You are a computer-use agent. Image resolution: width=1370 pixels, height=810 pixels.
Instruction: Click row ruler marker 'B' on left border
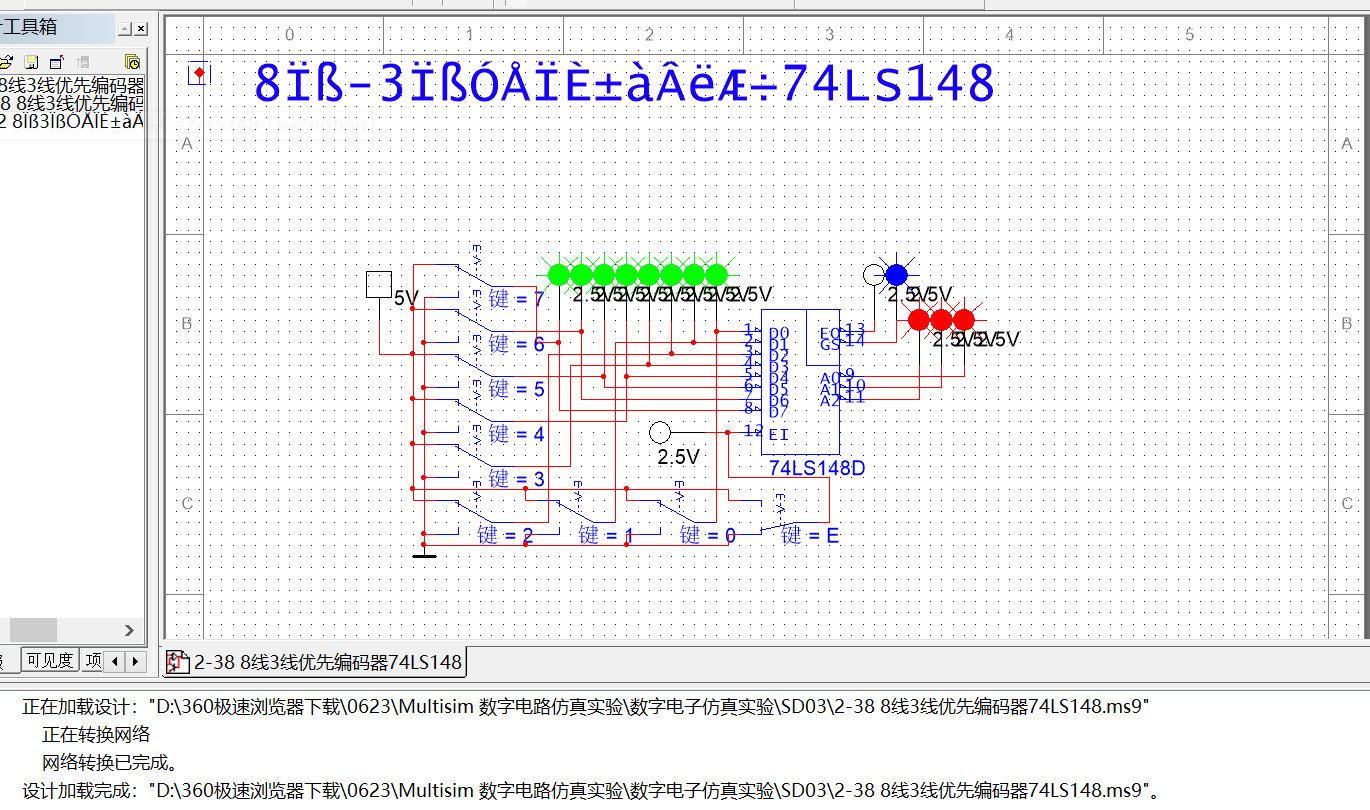(x=185, y=323)
